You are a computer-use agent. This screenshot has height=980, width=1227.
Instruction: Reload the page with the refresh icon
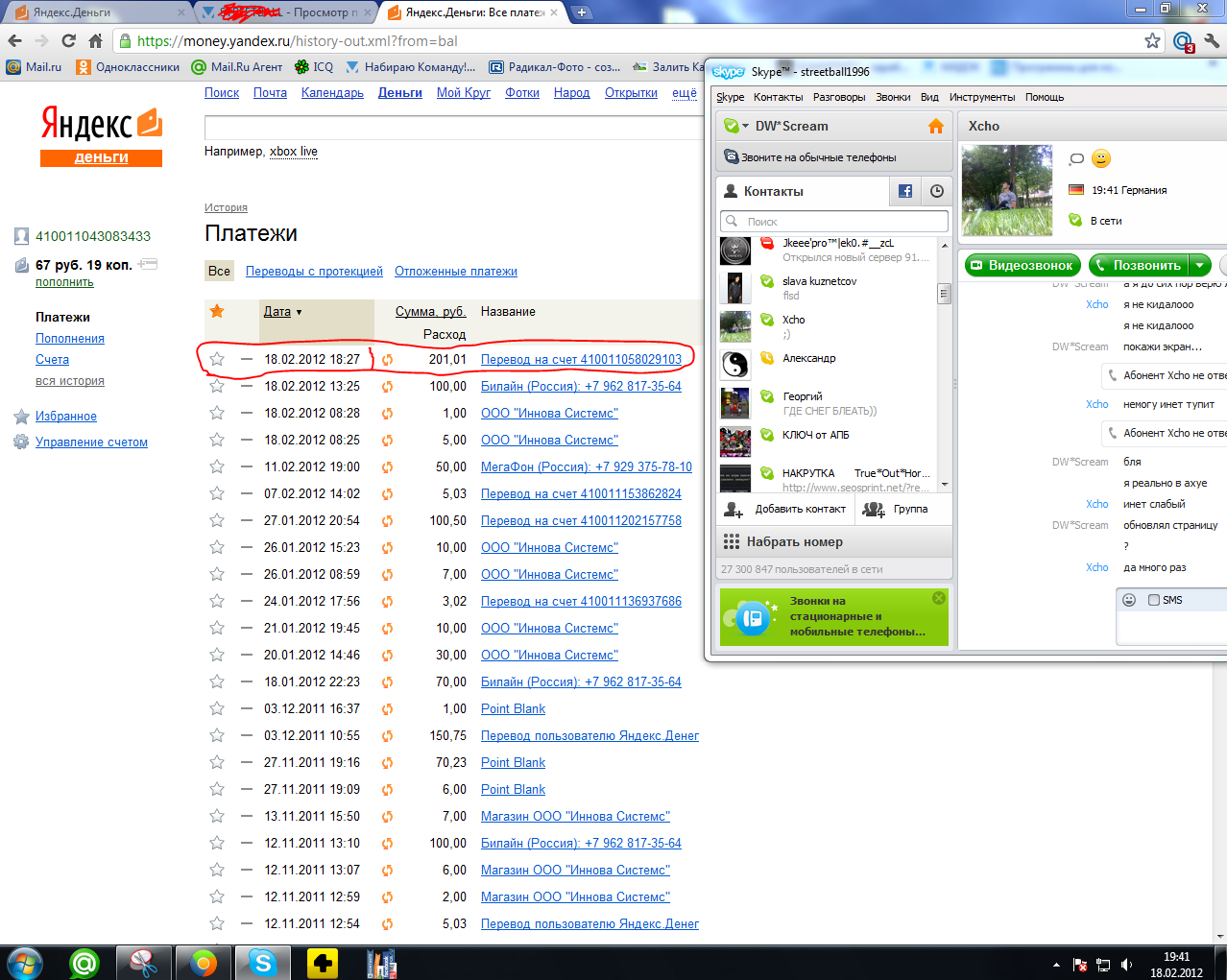tap(68, 40)
